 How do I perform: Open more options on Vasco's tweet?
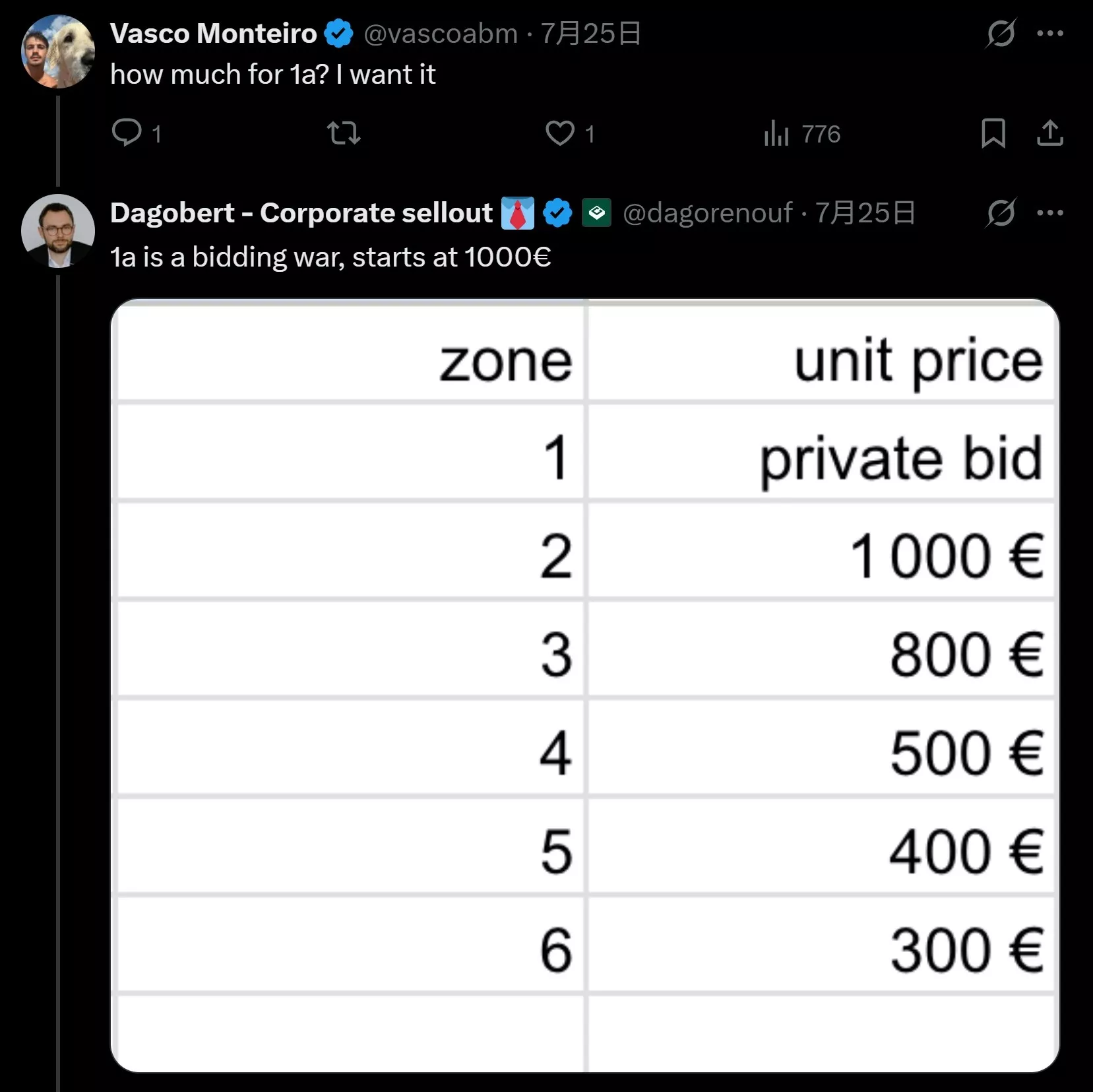(x=1050, y=33)
